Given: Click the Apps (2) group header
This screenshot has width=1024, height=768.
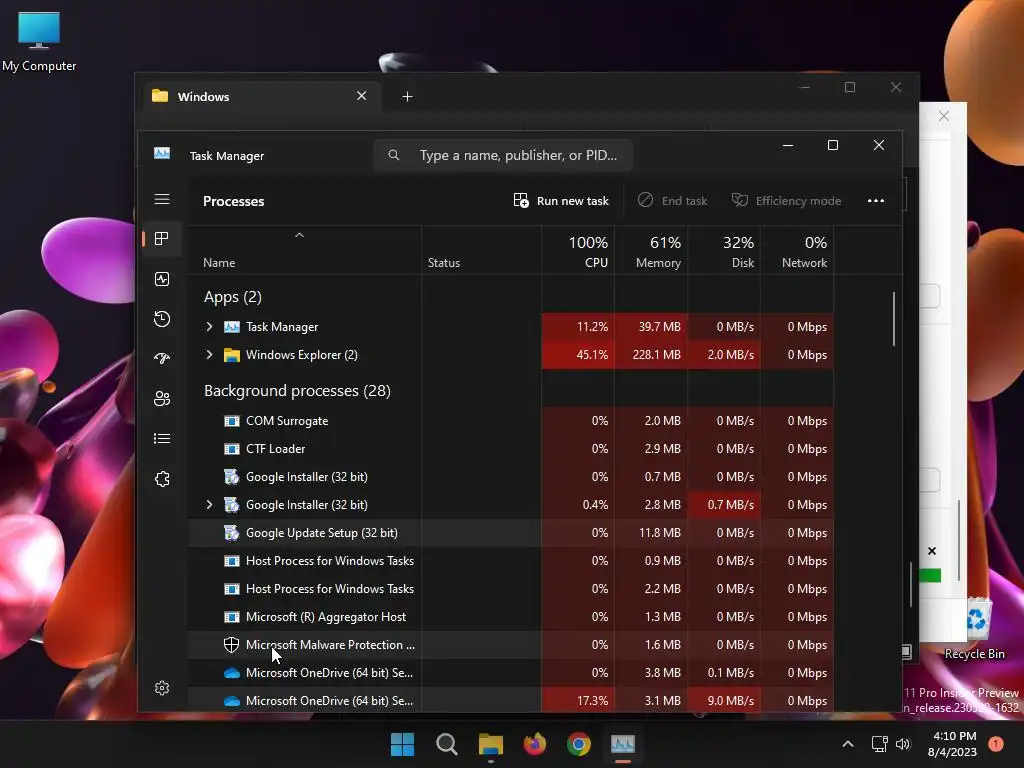Looking at the screenshot, I should click(232, 297).
